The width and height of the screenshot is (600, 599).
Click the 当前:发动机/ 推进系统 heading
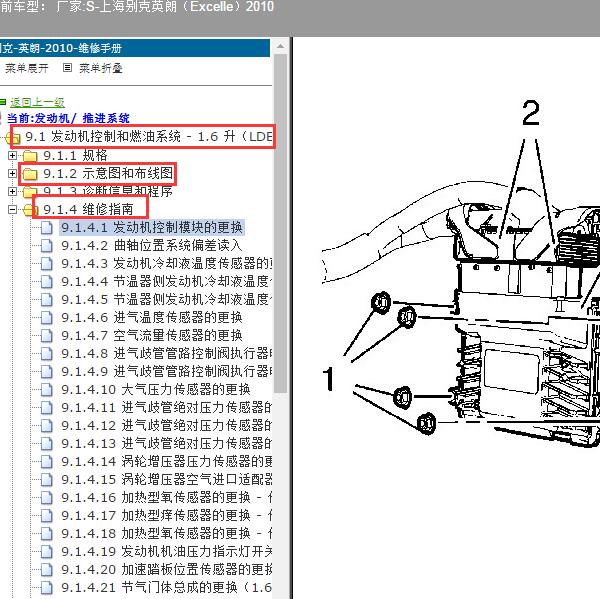click(68, 118)
